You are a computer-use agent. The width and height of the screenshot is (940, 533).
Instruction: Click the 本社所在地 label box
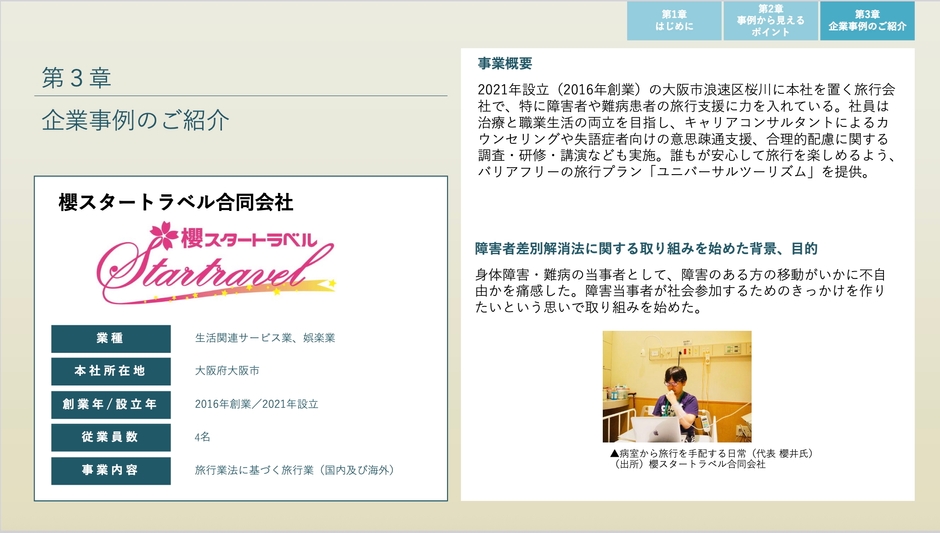pyautogui.click(x=111, y=372)
